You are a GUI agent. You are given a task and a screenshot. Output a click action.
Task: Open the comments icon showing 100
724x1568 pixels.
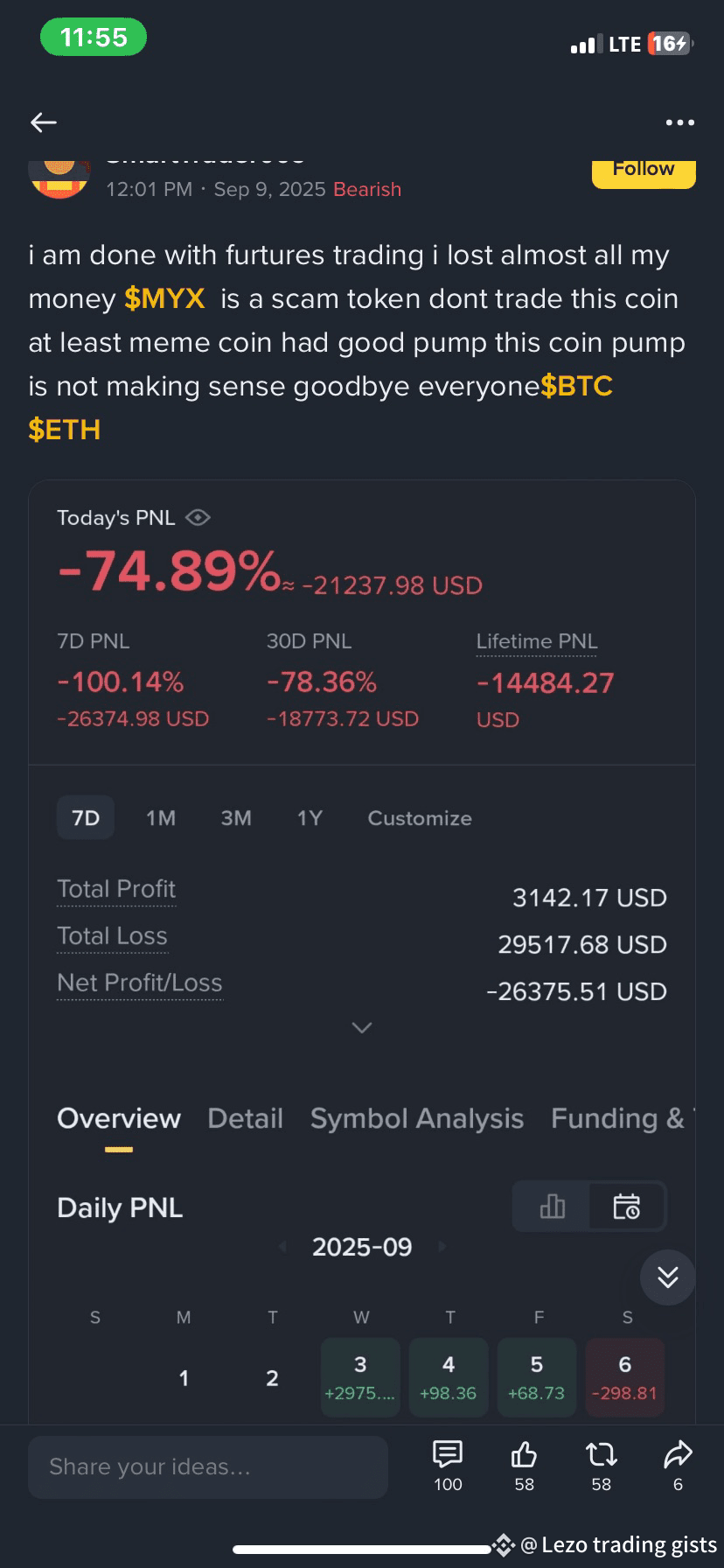[x=448, y=1454]
